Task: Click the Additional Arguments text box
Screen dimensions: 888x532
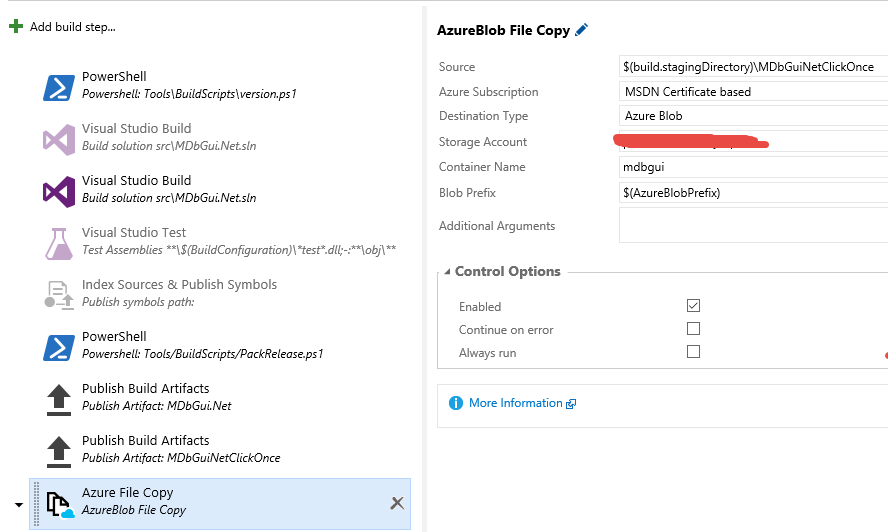Action: point(753,225)
